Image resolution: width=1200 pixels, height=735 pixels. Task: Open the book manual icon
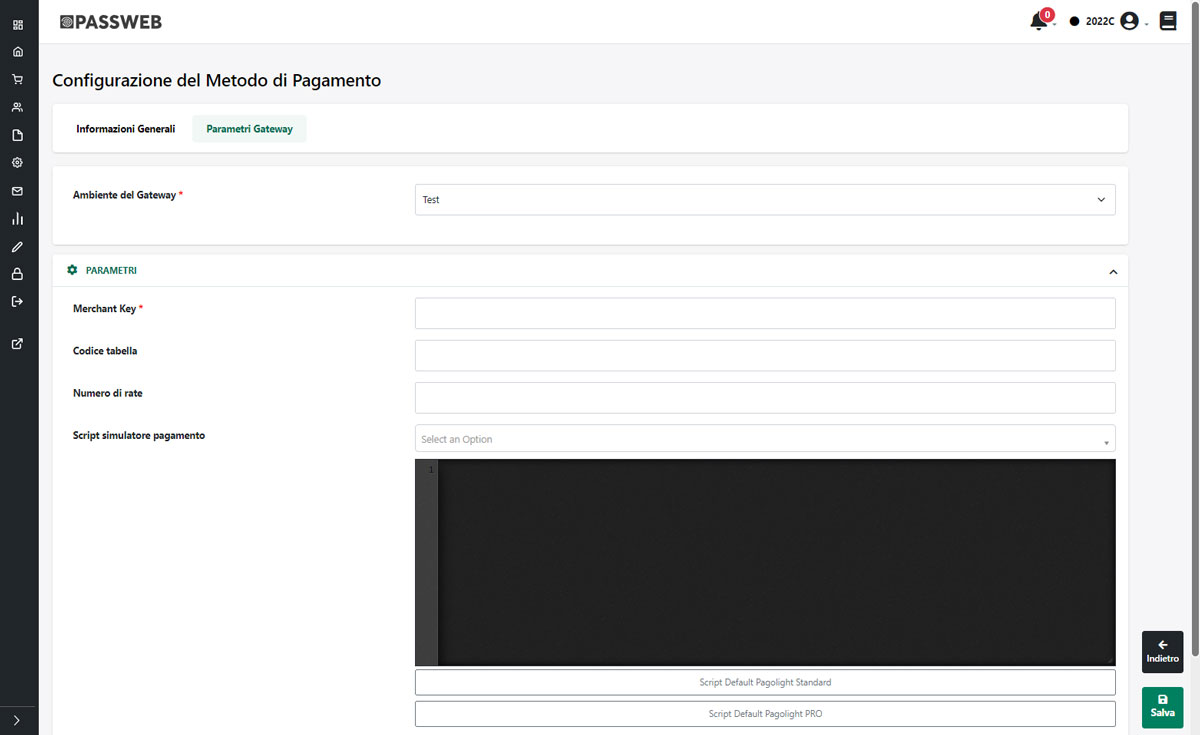1168,21
